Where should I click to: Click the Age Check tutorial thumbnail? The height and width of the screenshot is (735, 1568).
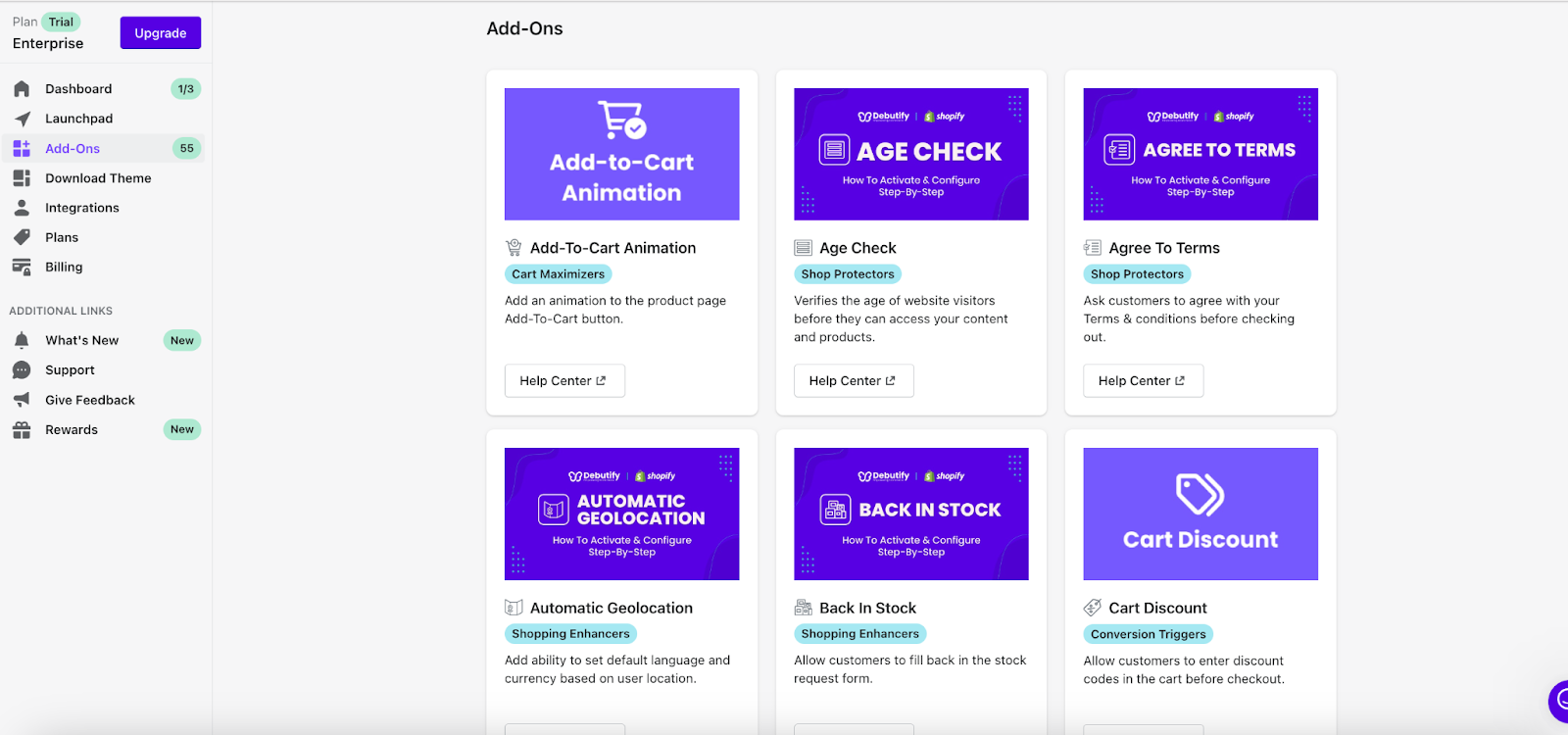910,154
